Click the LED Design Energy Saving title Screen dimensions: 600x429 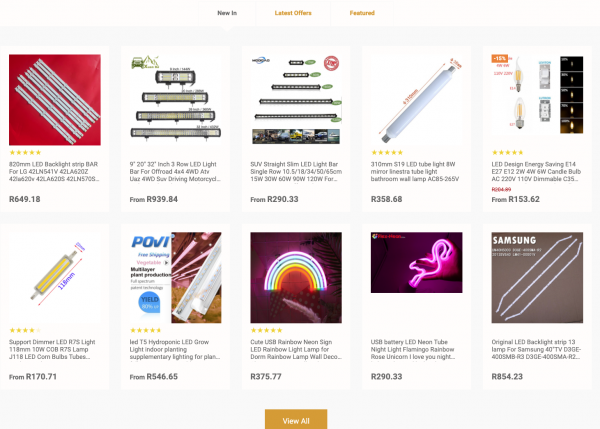[536, 171]
